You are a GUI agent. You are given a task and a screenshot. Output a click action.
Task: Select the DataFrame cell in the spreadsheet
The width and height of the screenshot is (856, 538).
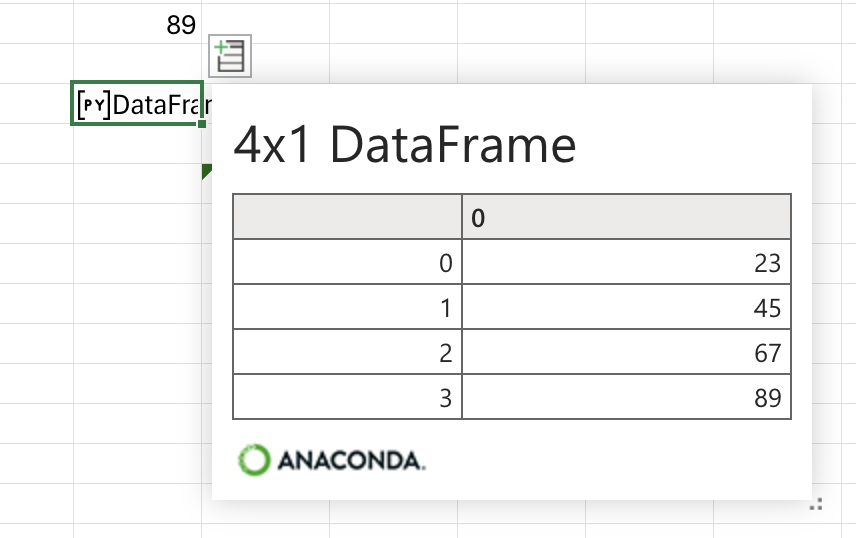(x=137, y=103)
